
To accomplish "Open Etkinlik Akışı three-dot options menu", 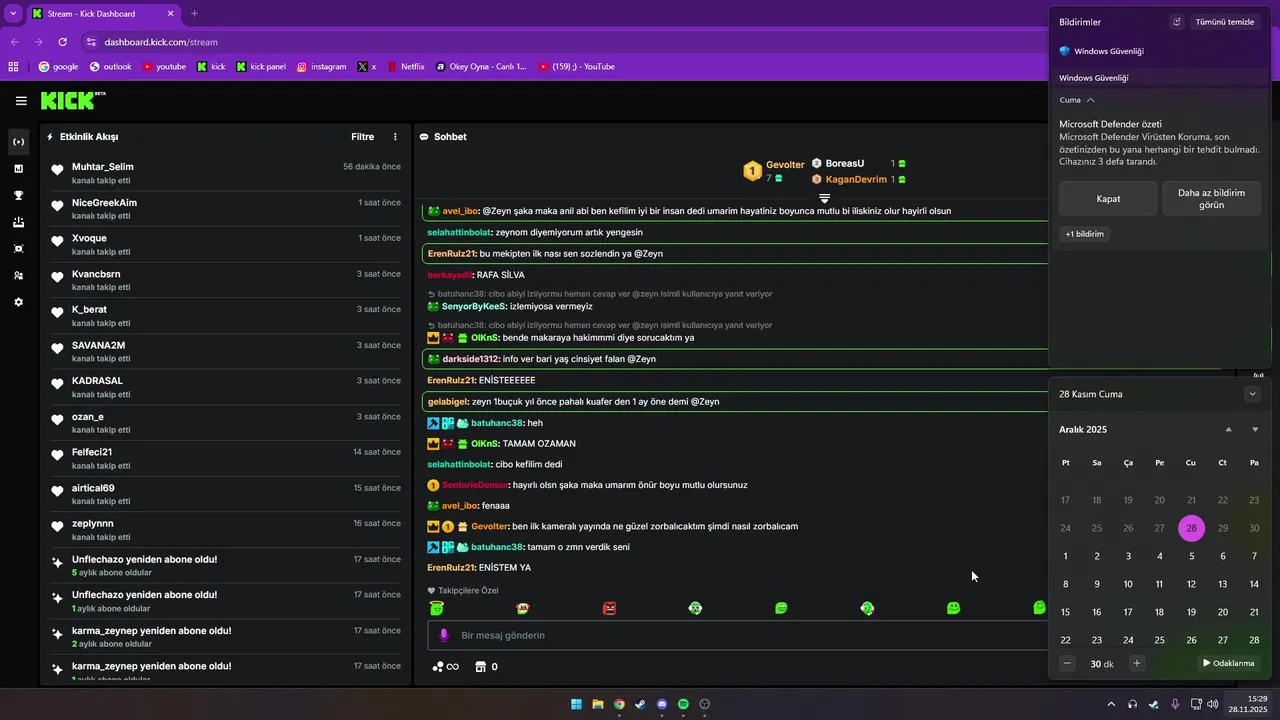I will click(x=395, y=137).
